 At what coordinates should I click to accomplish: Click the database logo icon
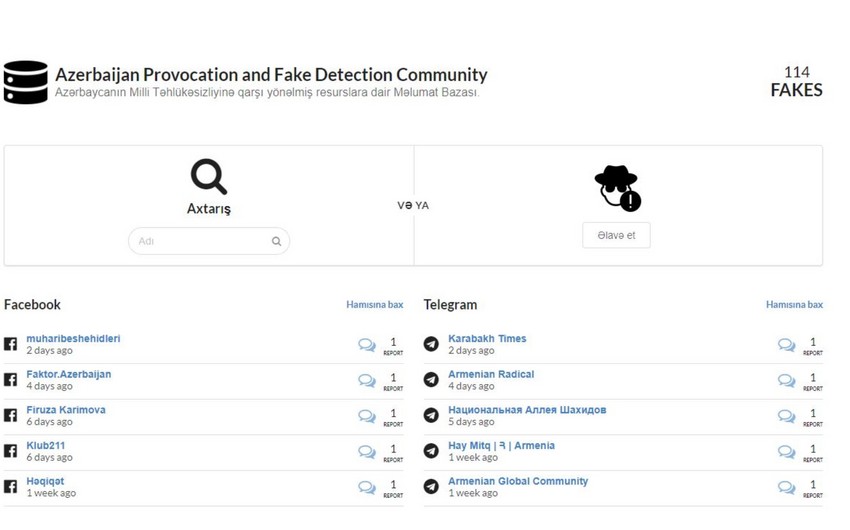[26, 82]
